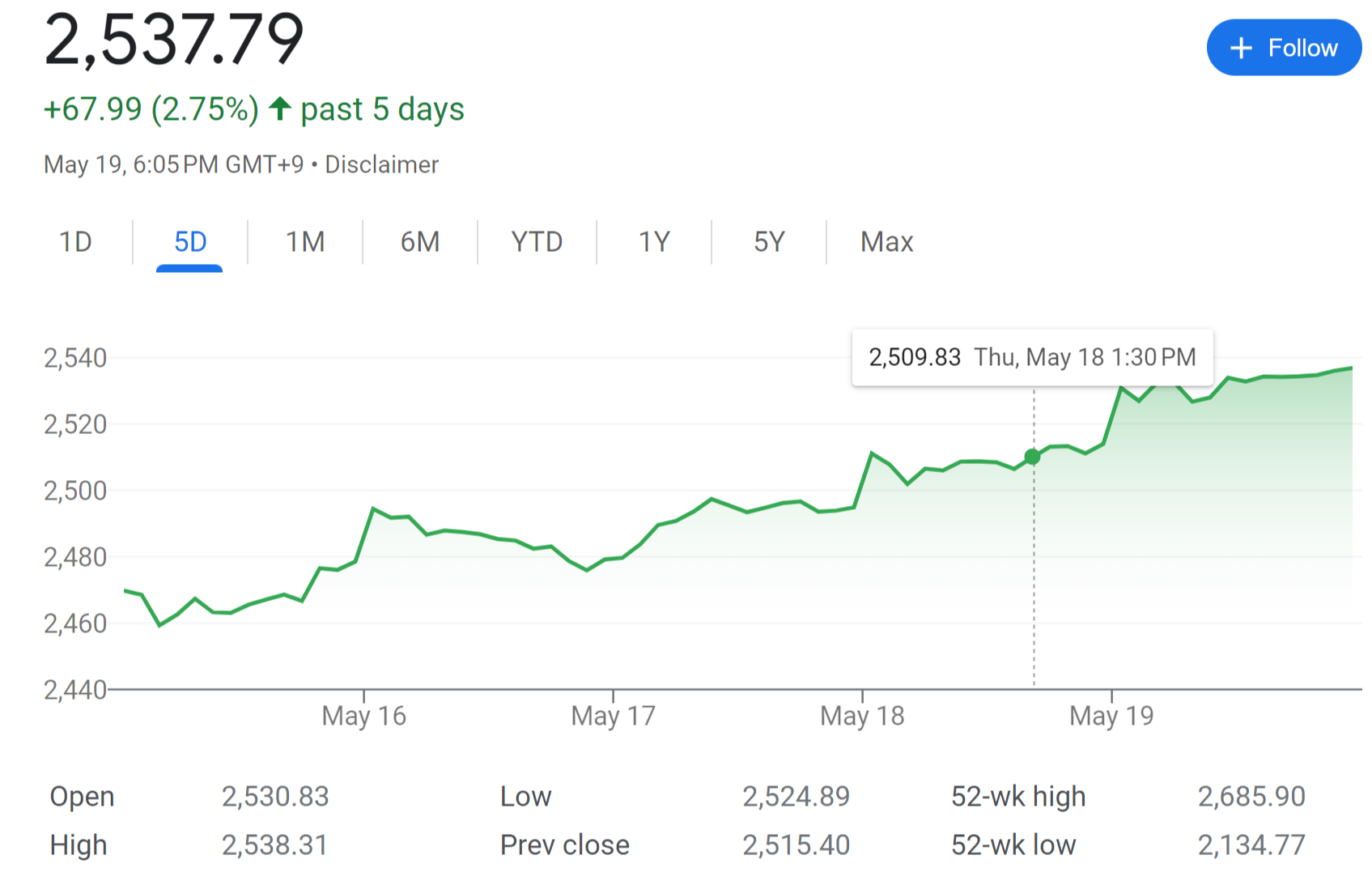Image resolution: width=1372 pixels, height=885 pixels.
Task: Click the green data point on chart
Action: click(x=1032, y=457)
